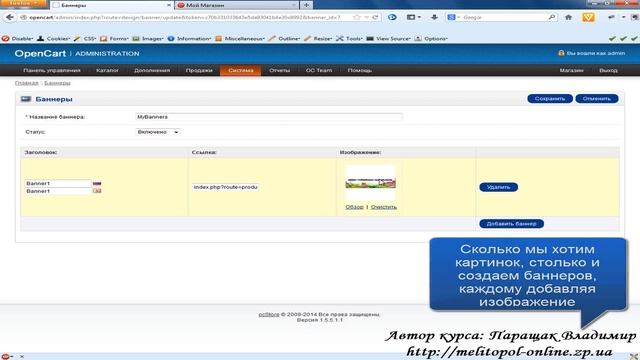
Task: Switch to the Мой Магазин browser tab
Action: pos(237,5)
